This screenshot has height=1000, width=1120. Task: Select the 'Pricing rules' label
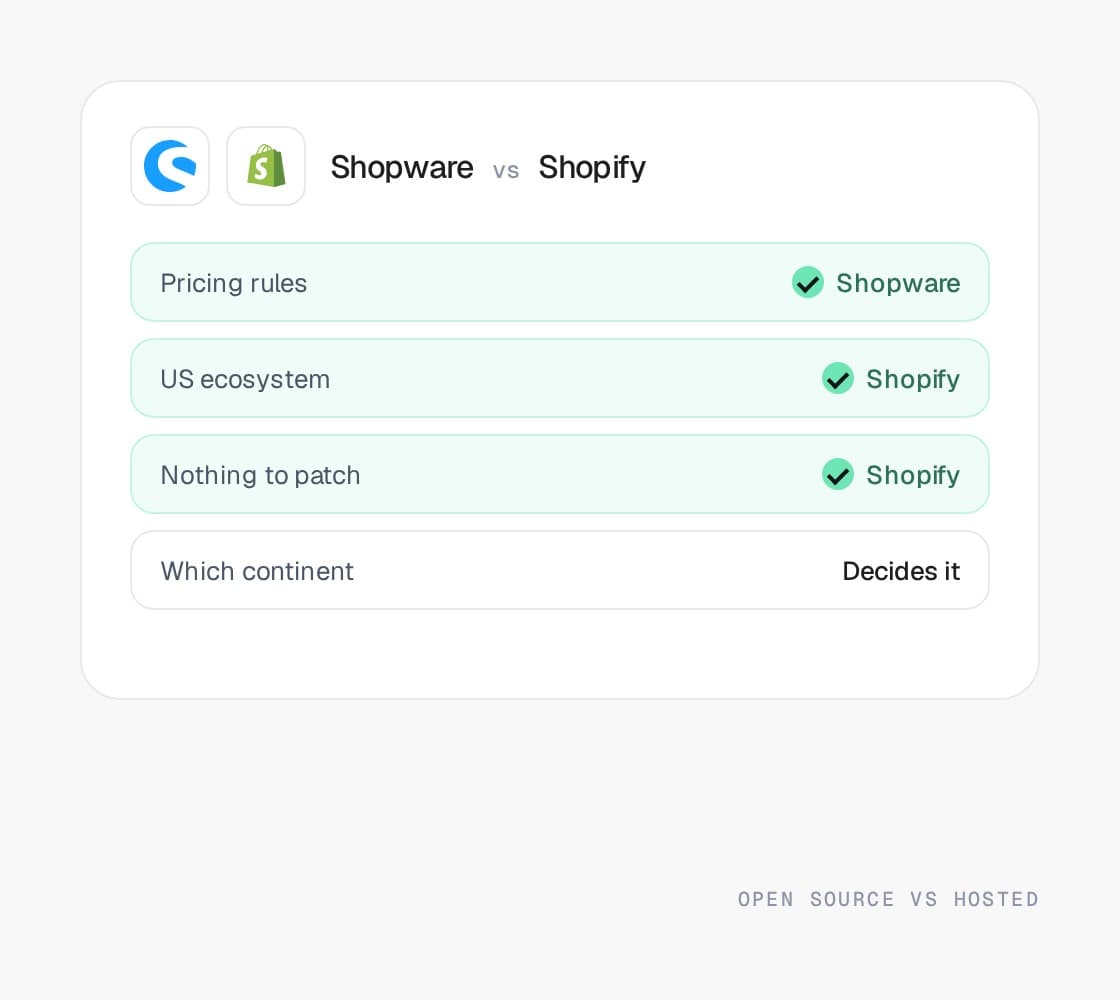click(x=234, y=283)
